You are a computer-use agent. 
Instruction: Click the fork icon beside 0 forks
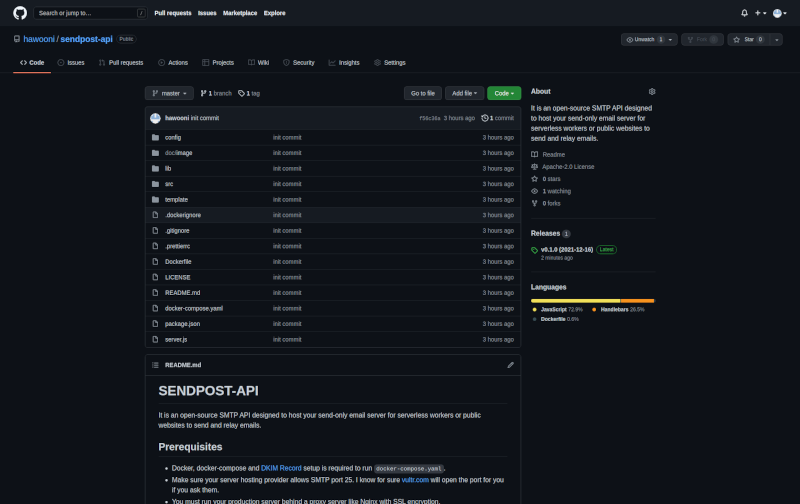click(x=534, y=204)
